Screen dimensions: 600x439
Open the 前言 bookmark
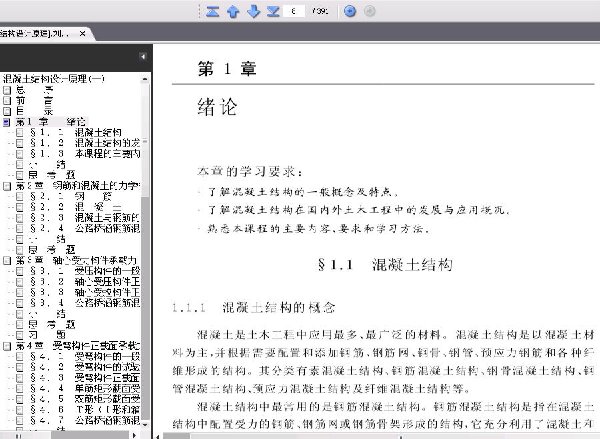pos(34,101)
